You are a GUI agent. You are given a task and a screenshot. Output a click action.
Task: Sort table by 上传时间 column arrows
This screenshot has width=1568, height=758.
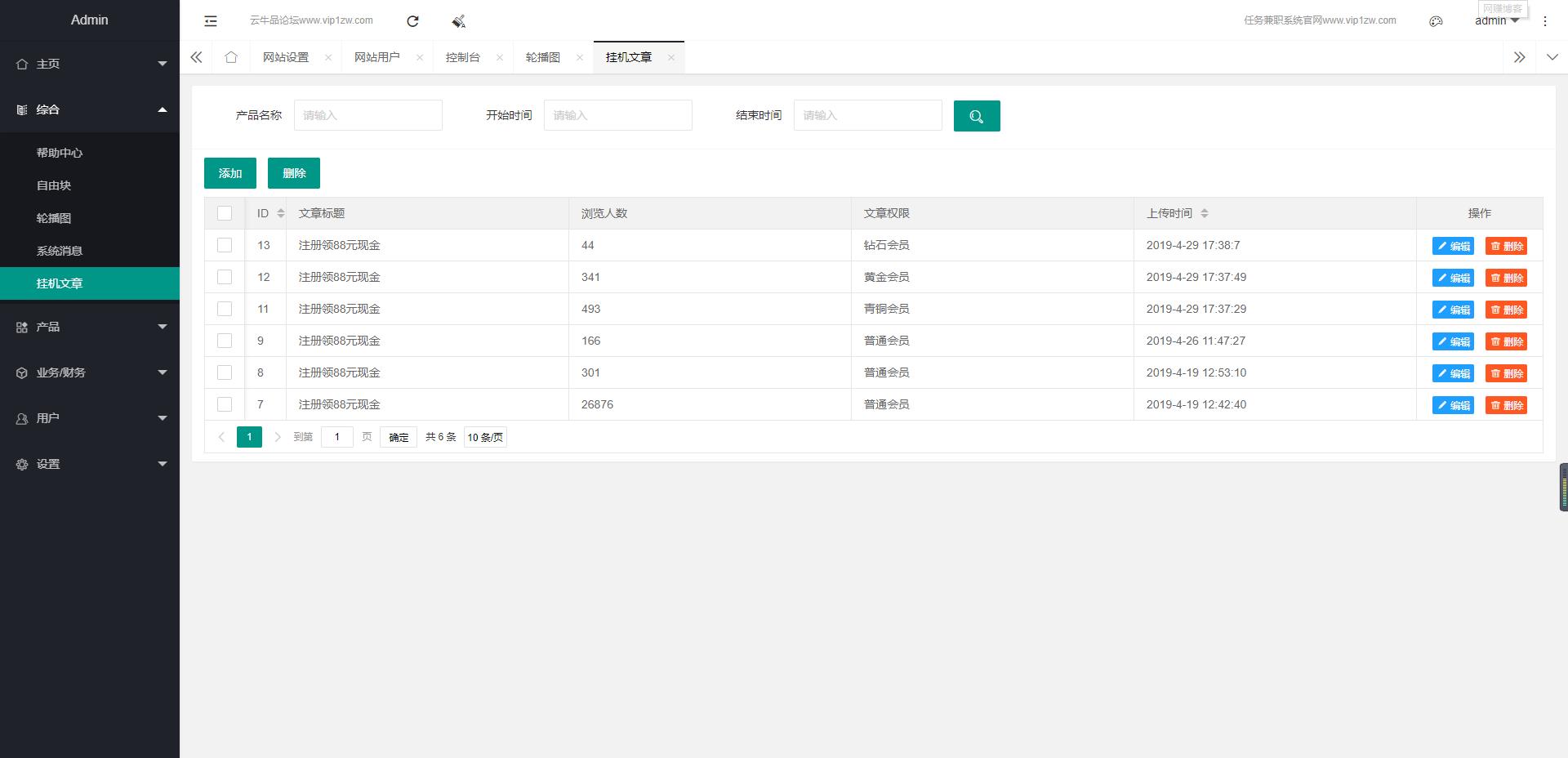pos(1205,213)
